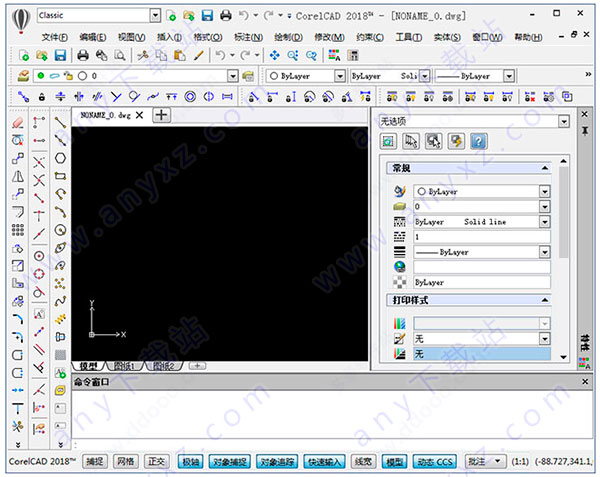Click the Save floppy icon in standard toolbar
This screenshot has width=600, height=477.
pos(60,56)
